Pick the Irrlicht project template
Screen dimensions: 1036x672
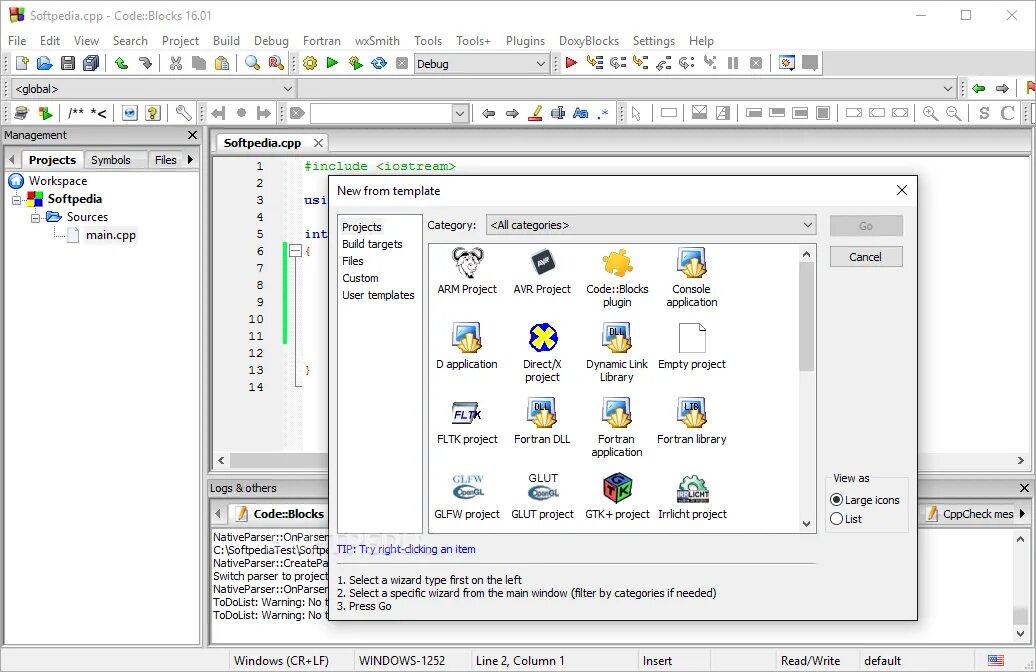click(x=692, y=496)
